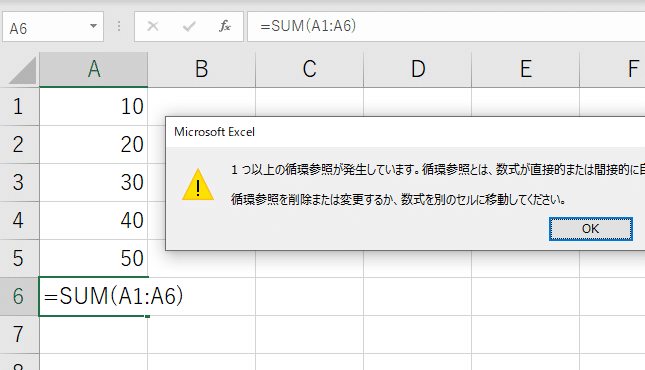
Task: Select row 6 header
Action: coord(19,296)
